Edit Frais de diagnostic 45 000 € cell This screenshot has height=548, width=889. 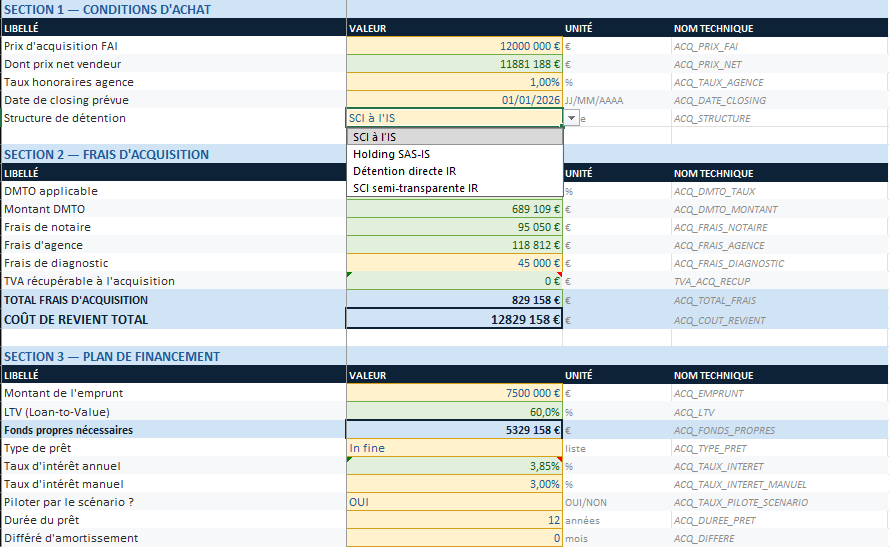[x=454, y=263]
